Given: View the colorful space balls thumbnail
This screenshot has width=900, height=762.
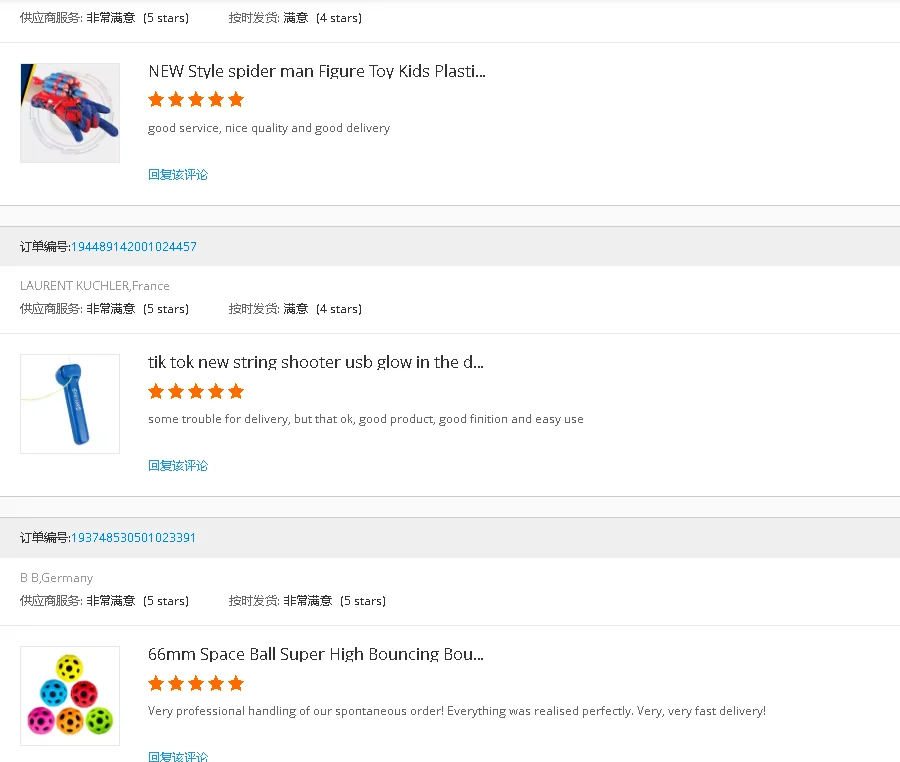Looking at the screenshot, I should pyautogui.click(x=70, y=695).
